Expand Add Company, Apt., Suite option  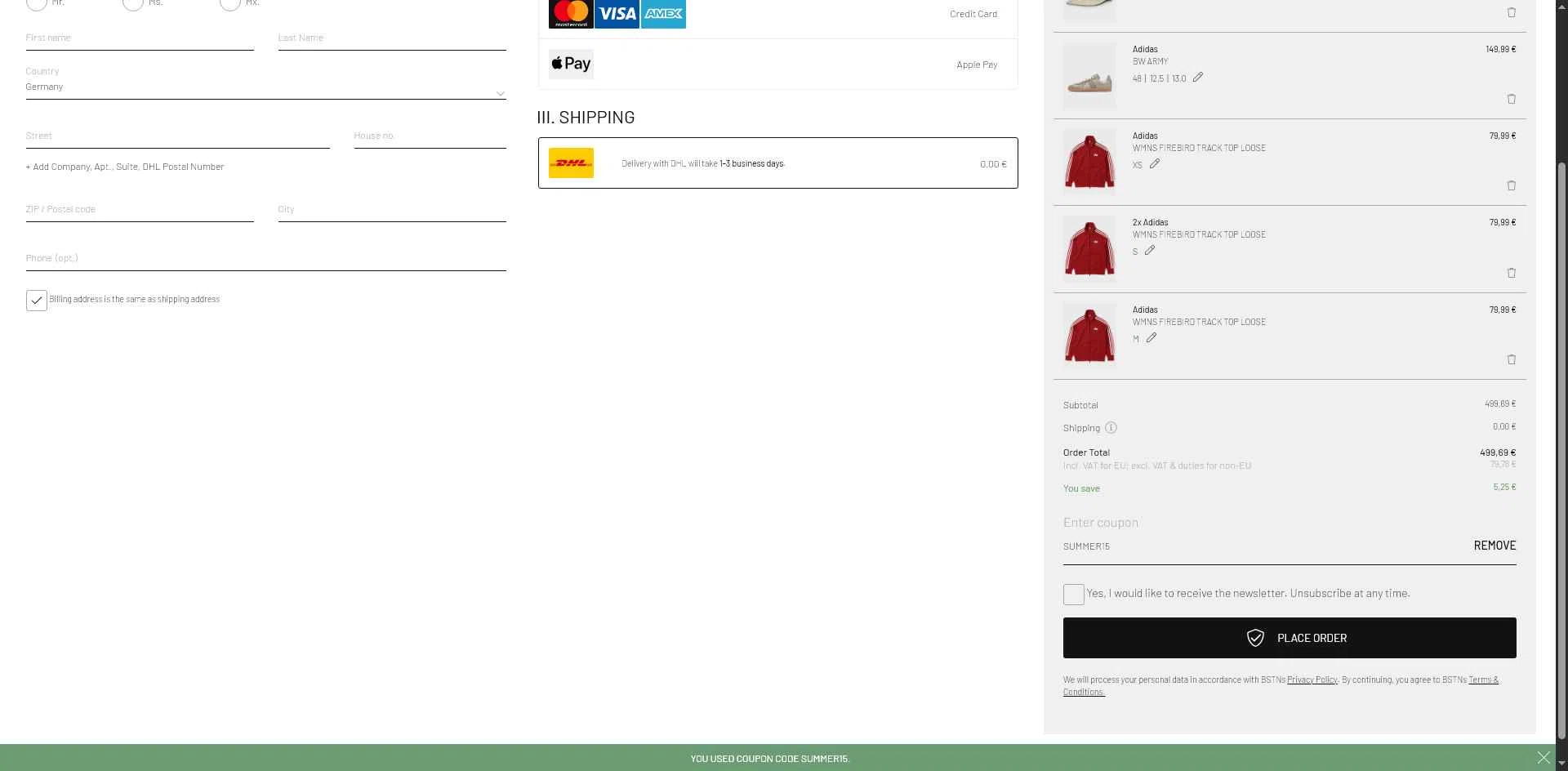click(x=125, y=167)
